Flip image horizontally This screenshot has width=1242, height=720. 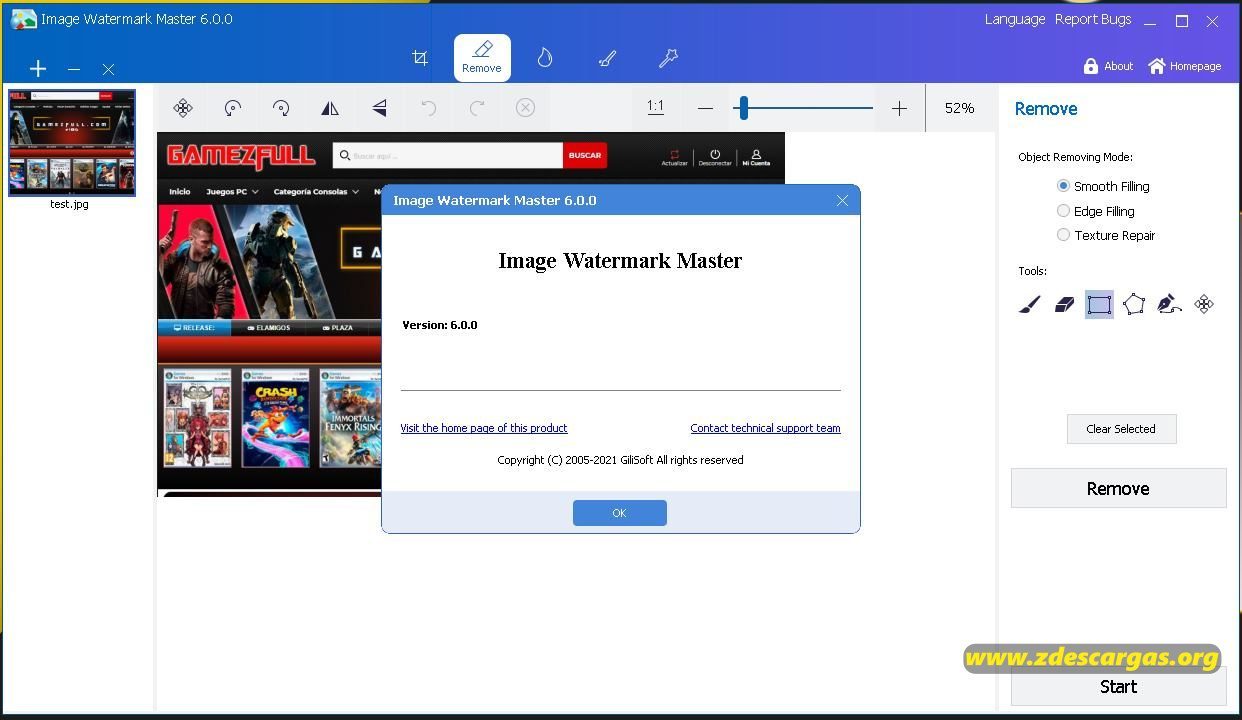pos(330,108)
